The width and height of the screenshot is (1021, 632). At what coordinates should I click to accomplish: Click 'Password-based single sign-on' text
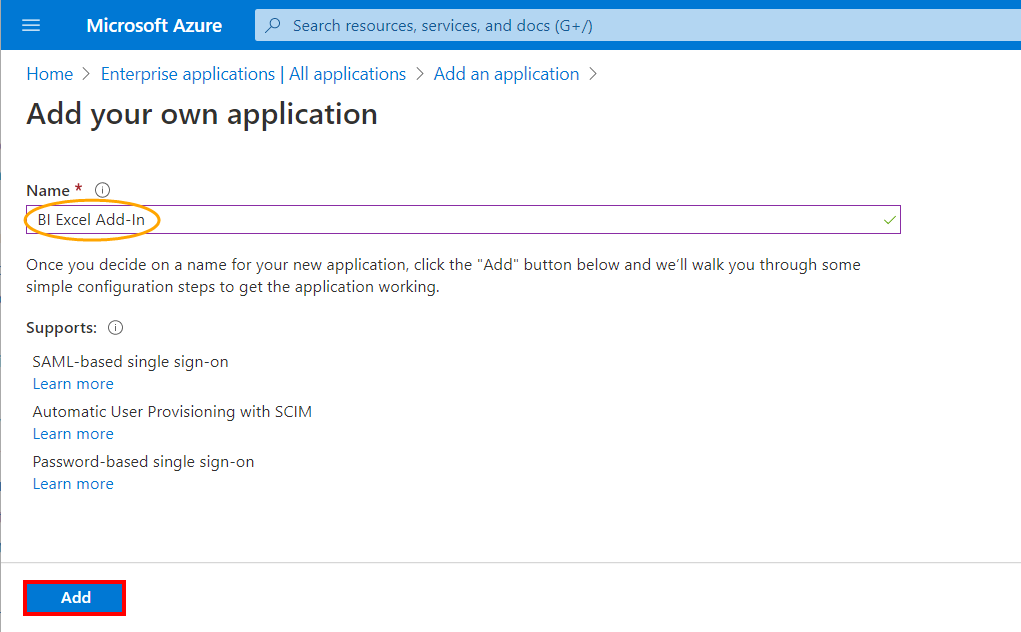point(143,462)
